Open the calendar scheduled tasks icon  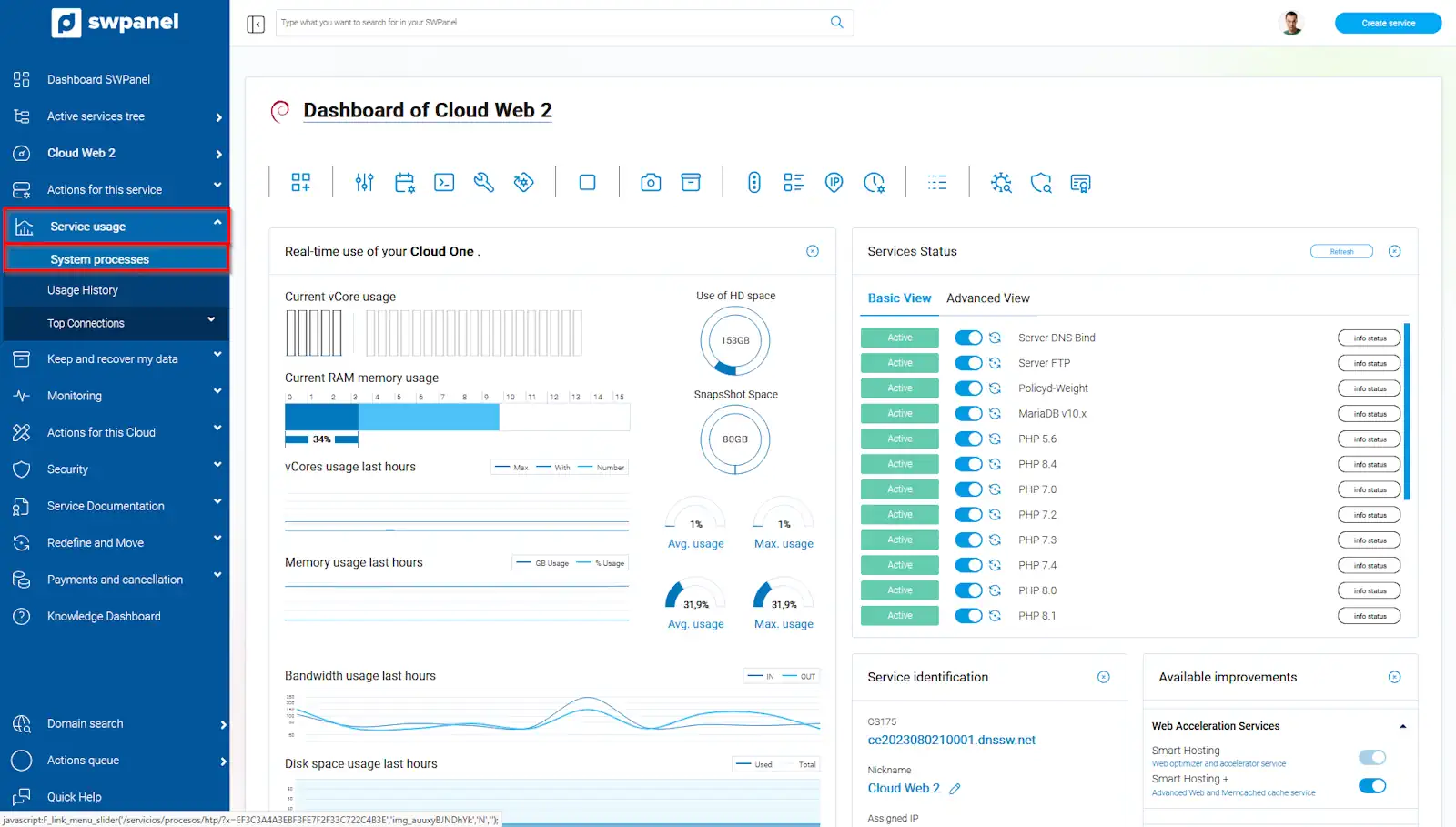(405, 183)
